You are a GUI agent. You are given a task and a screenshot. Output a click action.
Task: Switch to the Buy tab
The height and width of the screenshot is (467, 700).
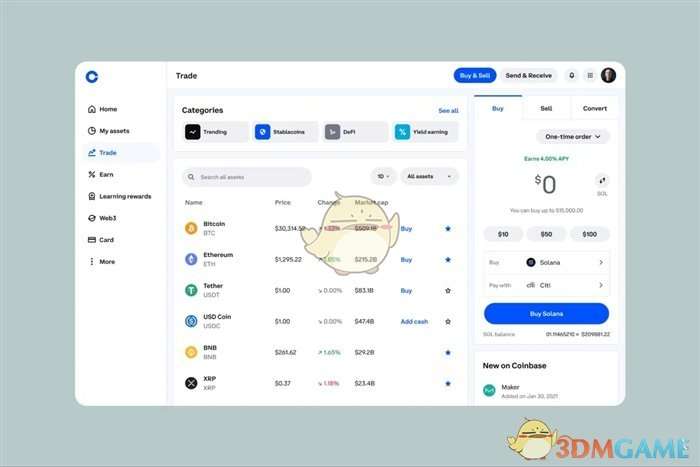tap(498, 108)
